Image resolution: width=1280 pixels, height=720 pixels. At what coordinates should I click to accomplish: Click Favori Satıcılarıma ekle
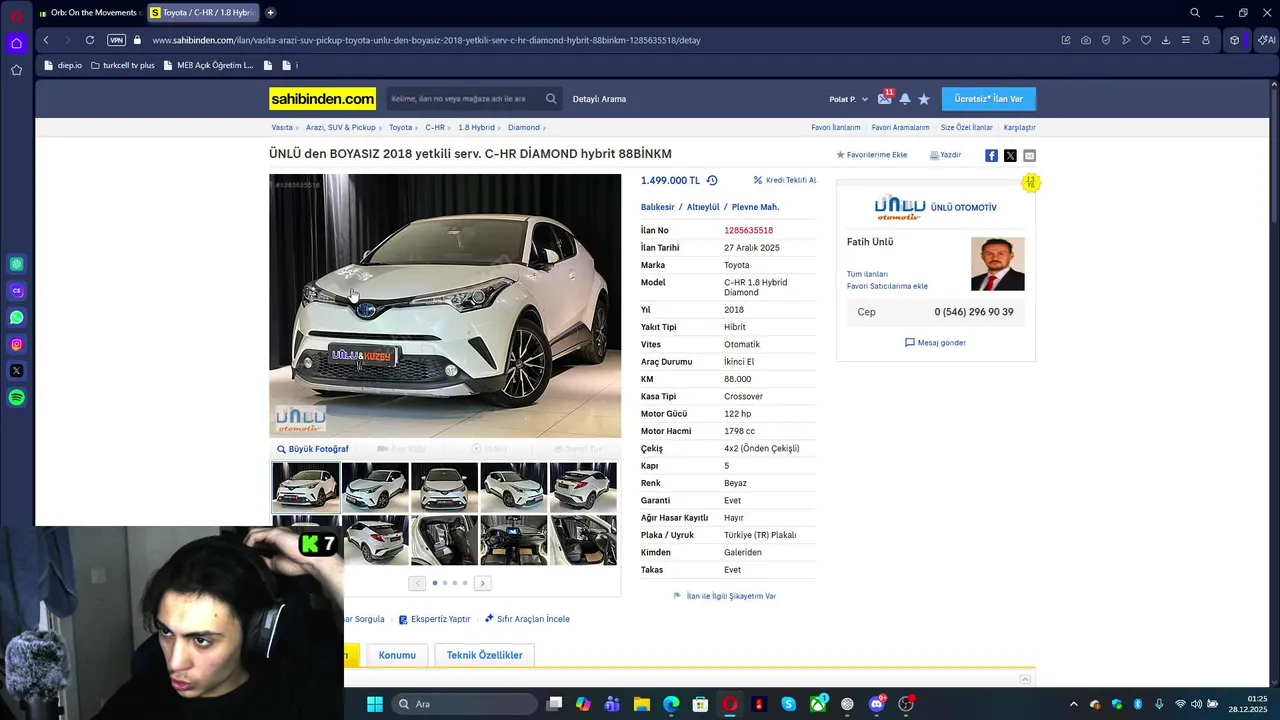coord(887,286)
